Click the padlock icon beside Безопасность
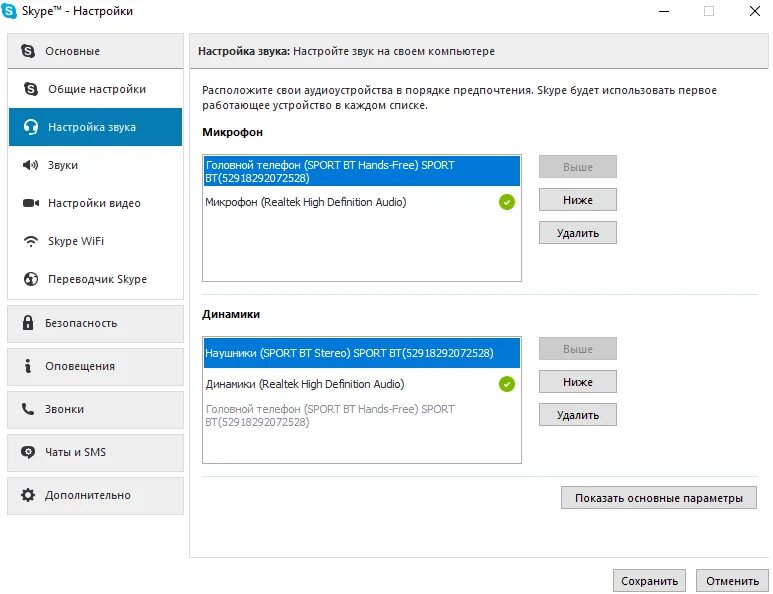 click(x=28, y=323)
